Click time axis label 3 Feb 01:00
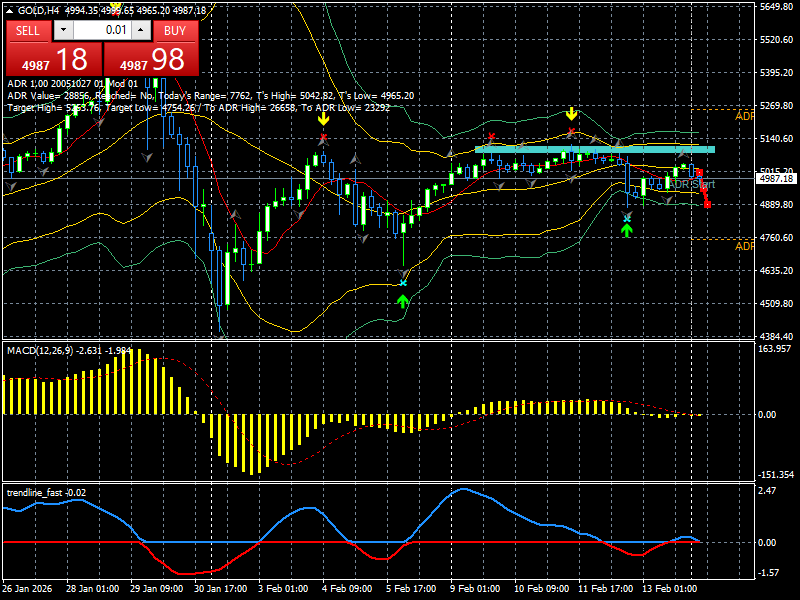Viewport: 800px width, 600px height. [x=283, y=589]
